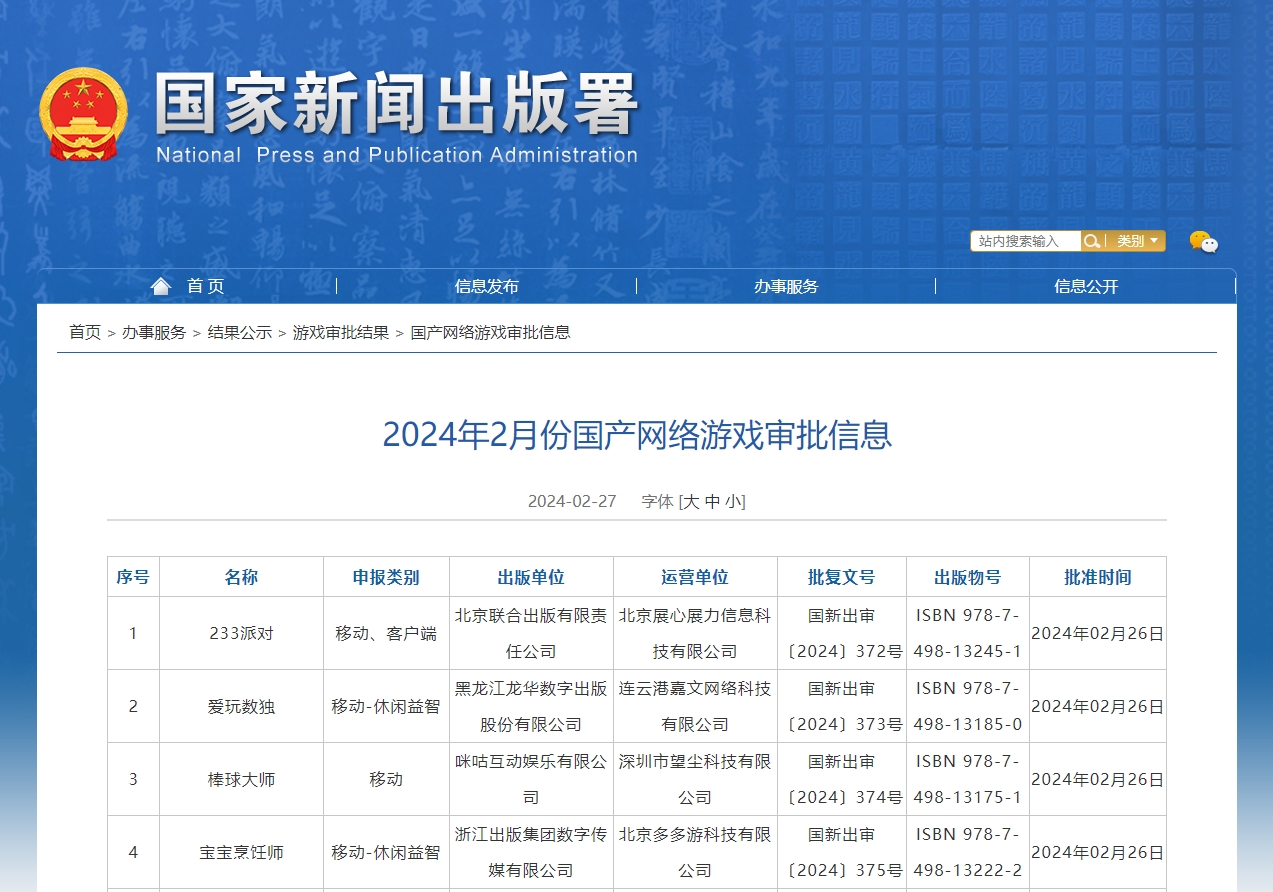Click operator 深圳市望尘科技有限公司
1273x892 pixels.
(695, 780)
